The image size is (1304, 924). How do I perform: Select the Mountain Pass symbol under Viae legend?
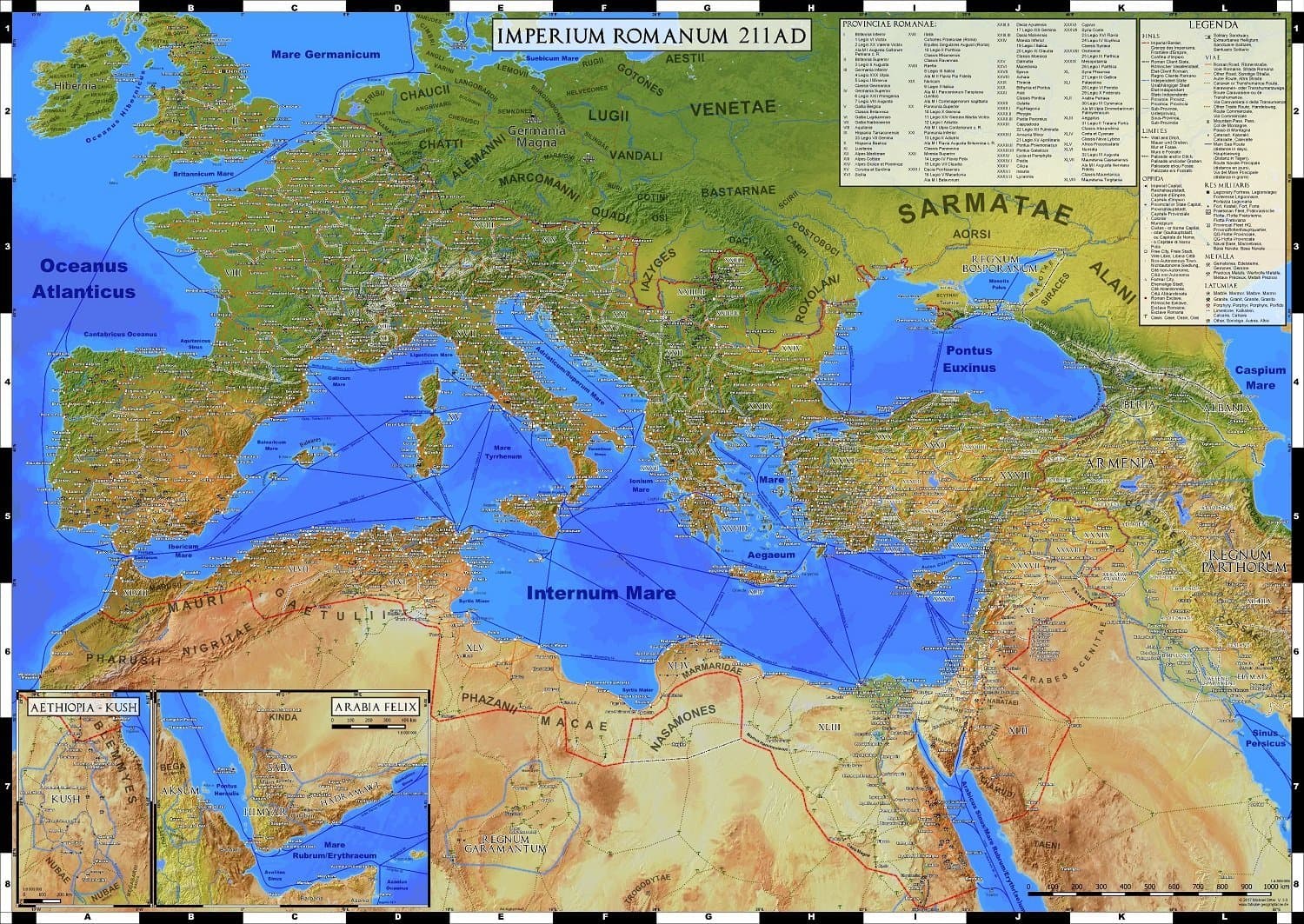1208,123
